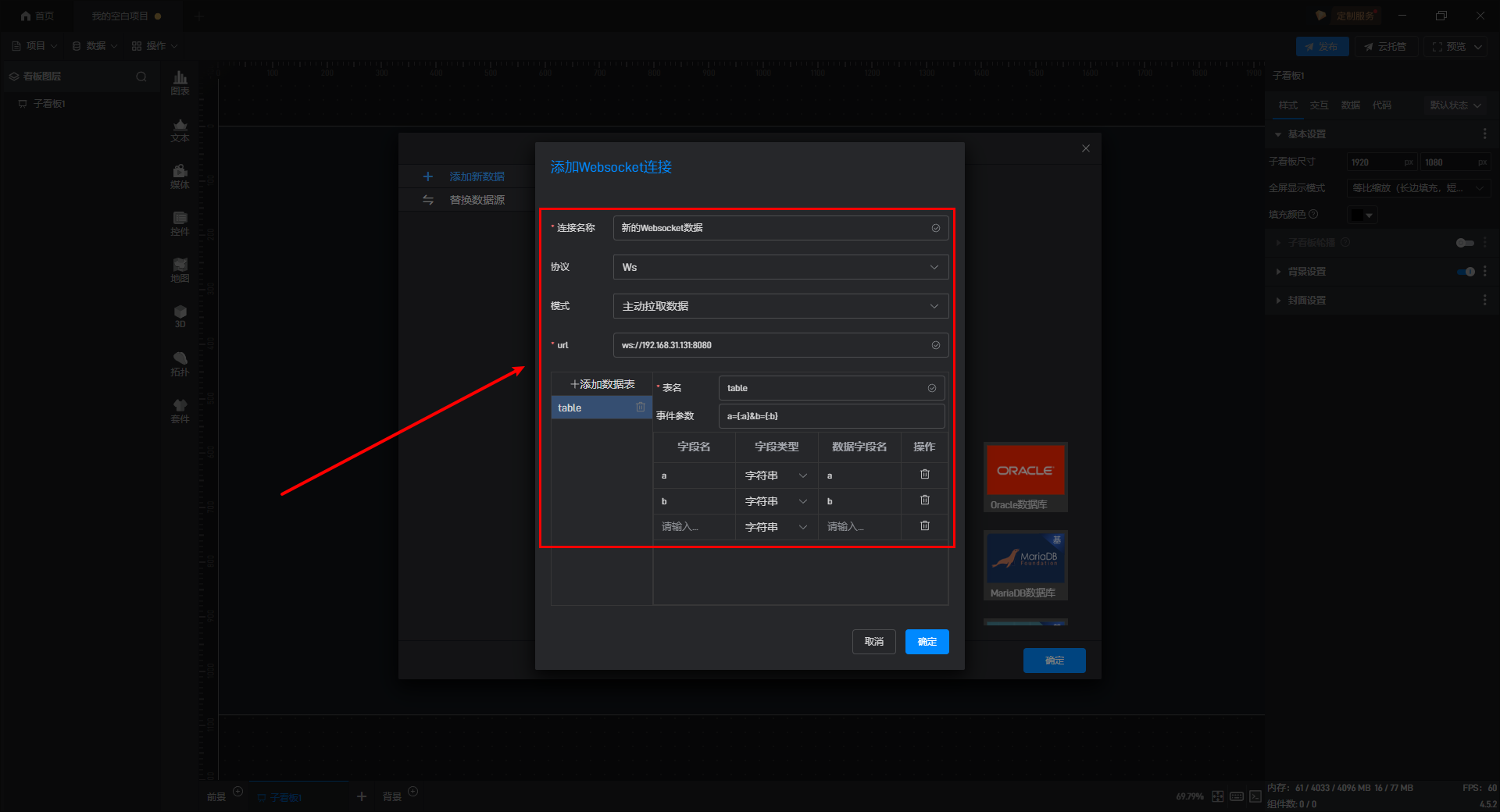This screenshot has width=1500, height=812.
Task: Select 子看板1 in the layer tree
Action: (x=49, y=104)
